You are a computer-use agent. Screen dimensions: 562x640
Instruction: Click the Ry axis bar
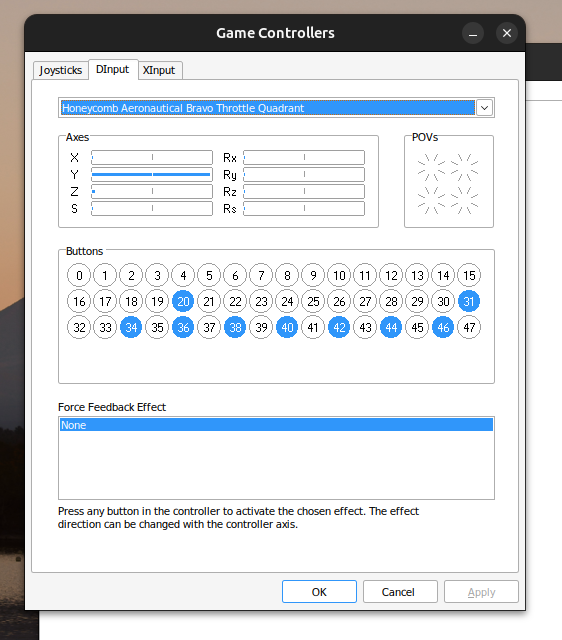[304, 174]
